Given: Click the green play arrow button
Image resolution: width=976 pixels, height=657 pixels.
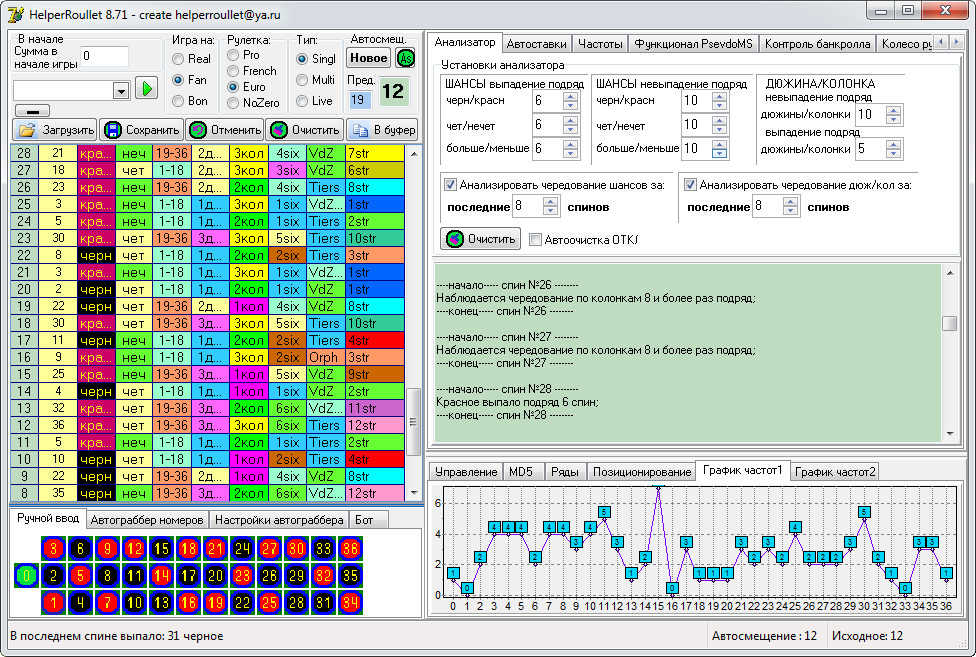Looking at the screenshot, I should 147,89.
